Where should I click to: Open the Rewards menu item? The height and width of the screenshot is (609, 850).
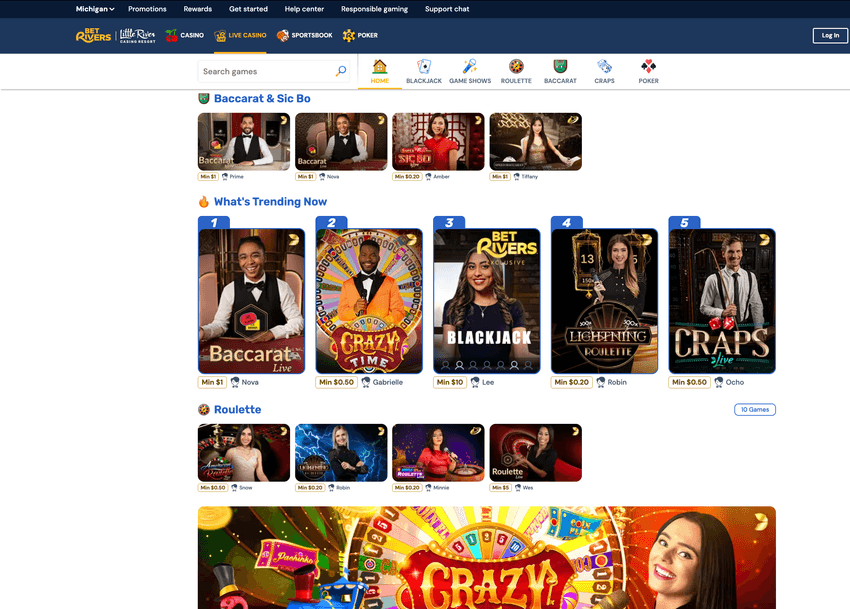[197, 8]
